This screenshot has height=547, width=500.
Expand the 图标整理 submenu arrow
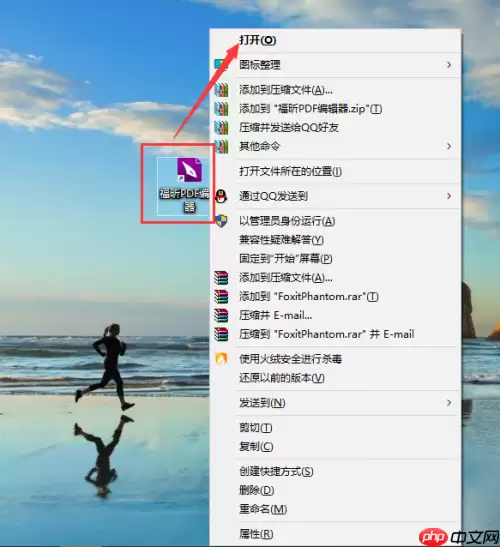pyautogui.click(x=449, y=65)
